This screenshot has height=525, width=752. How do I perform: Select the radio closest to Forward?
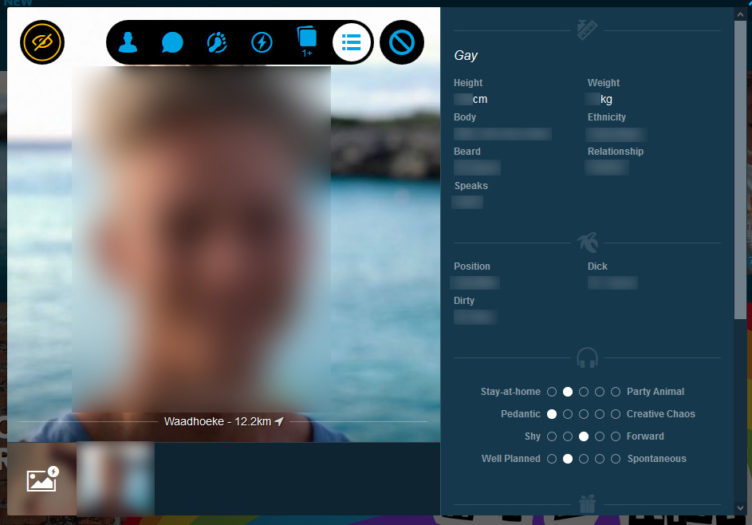(x=615, y=436)
